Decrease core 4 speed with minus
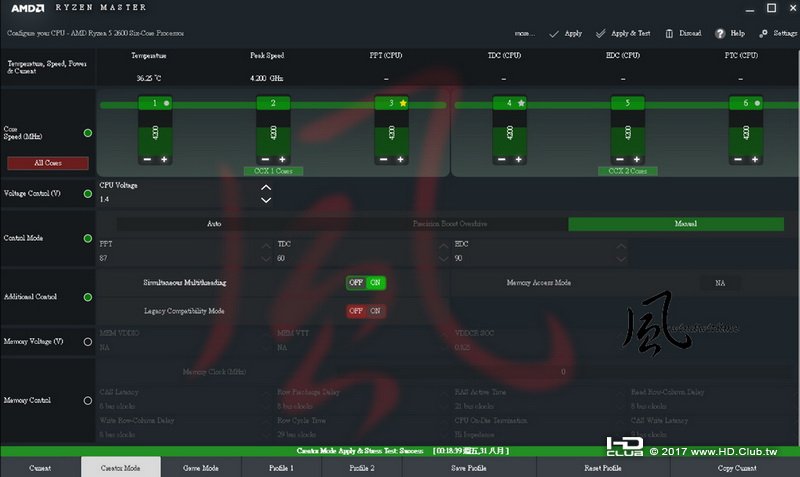This screenshot has height=477, width=800. (502, 160)
